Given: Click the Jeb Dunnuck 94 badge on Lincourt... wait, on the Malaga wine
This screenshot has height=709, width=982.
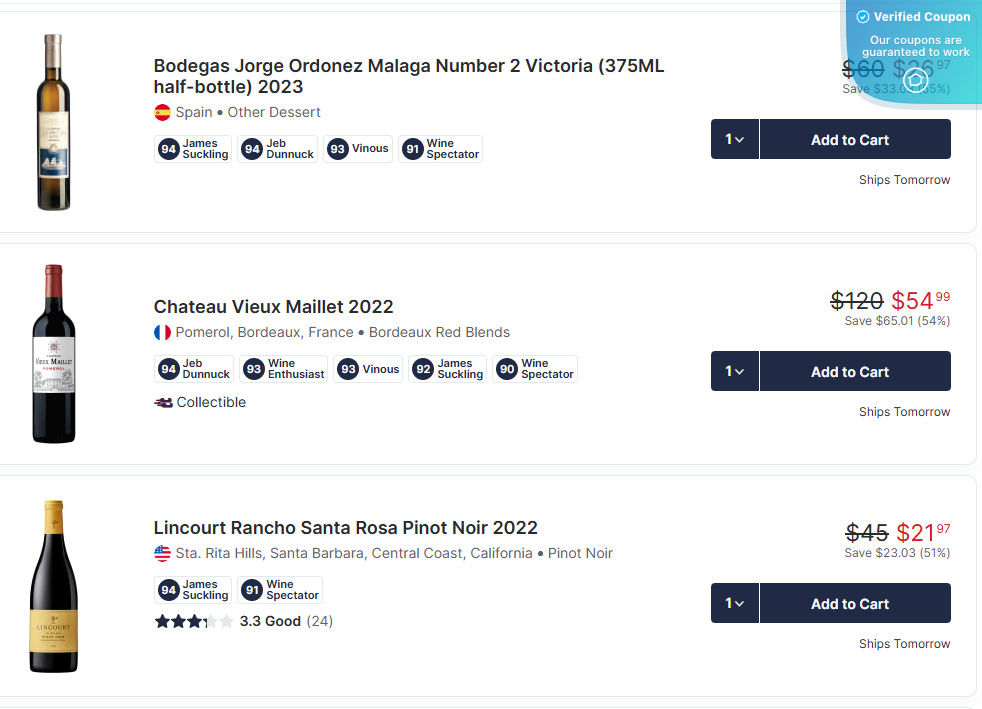Looking at the screenshot, I should [277, 148].
